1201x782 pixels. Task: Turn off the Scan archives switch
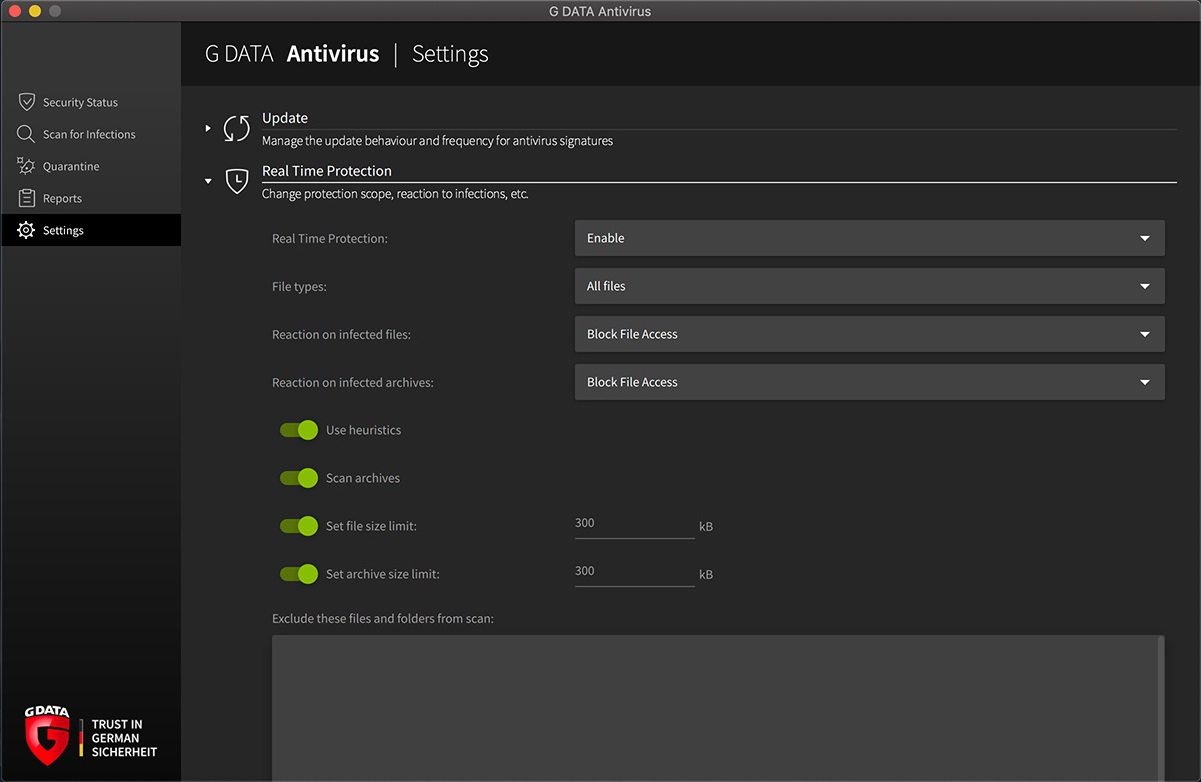coord(299,478)
